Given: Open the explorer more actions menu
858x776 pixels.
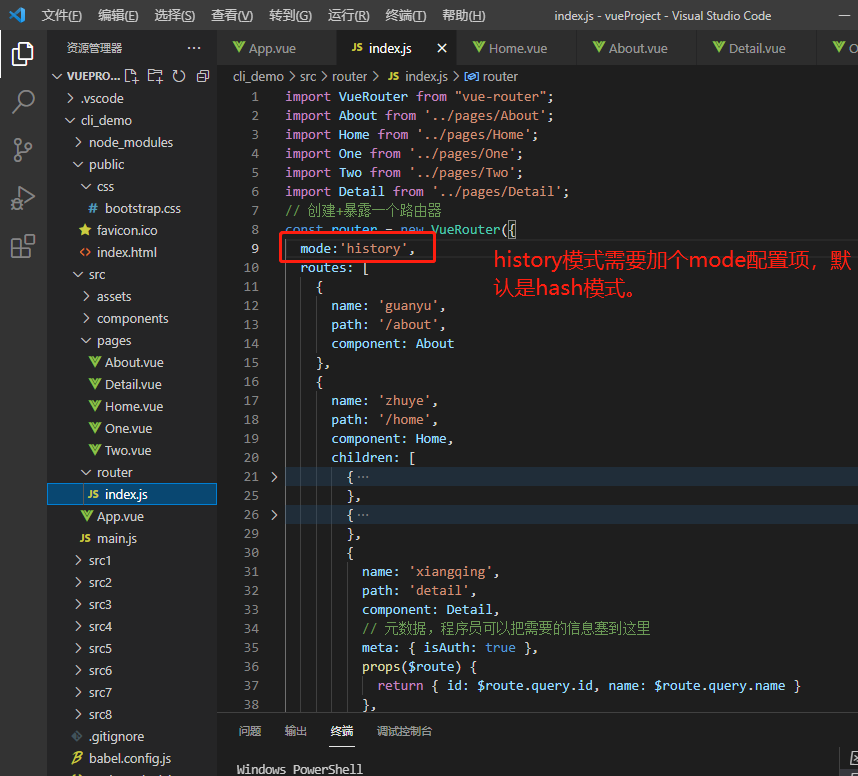Looking at the screenshot, I should [x=194, y=48].
